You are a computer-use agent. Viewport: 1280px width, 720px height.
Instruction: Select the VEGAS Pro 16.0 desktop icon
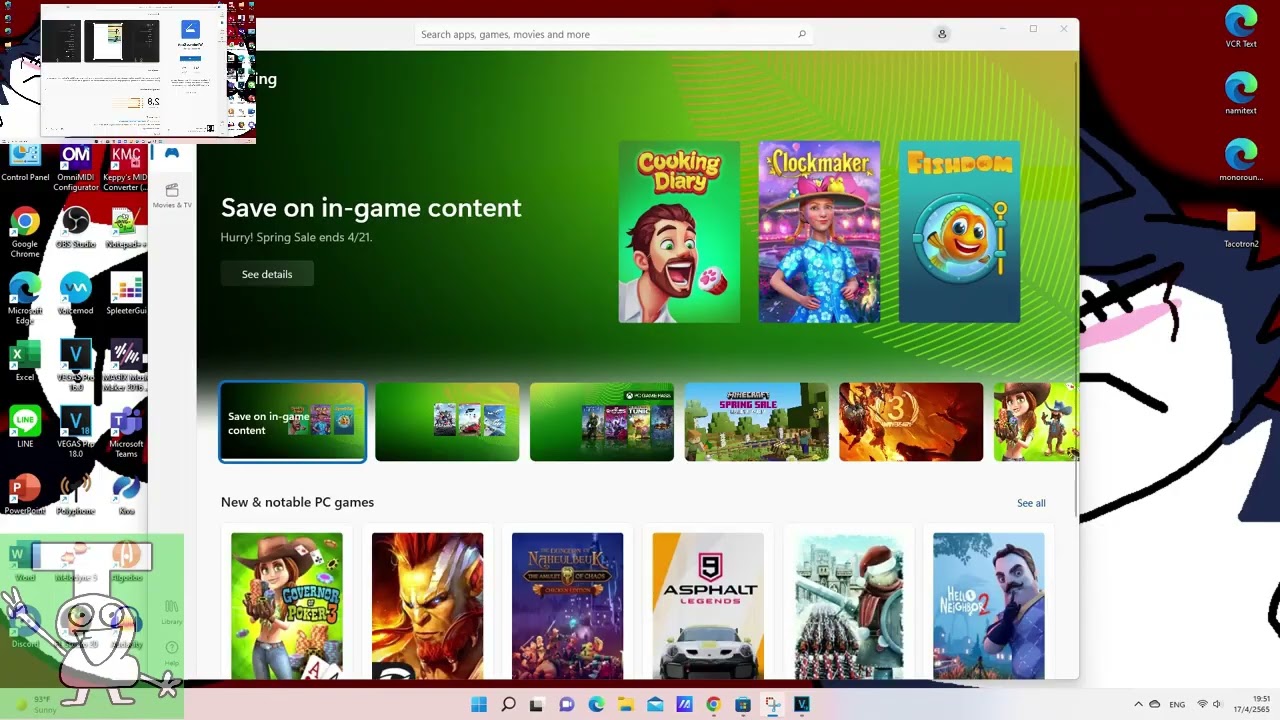tap(76, 366)
